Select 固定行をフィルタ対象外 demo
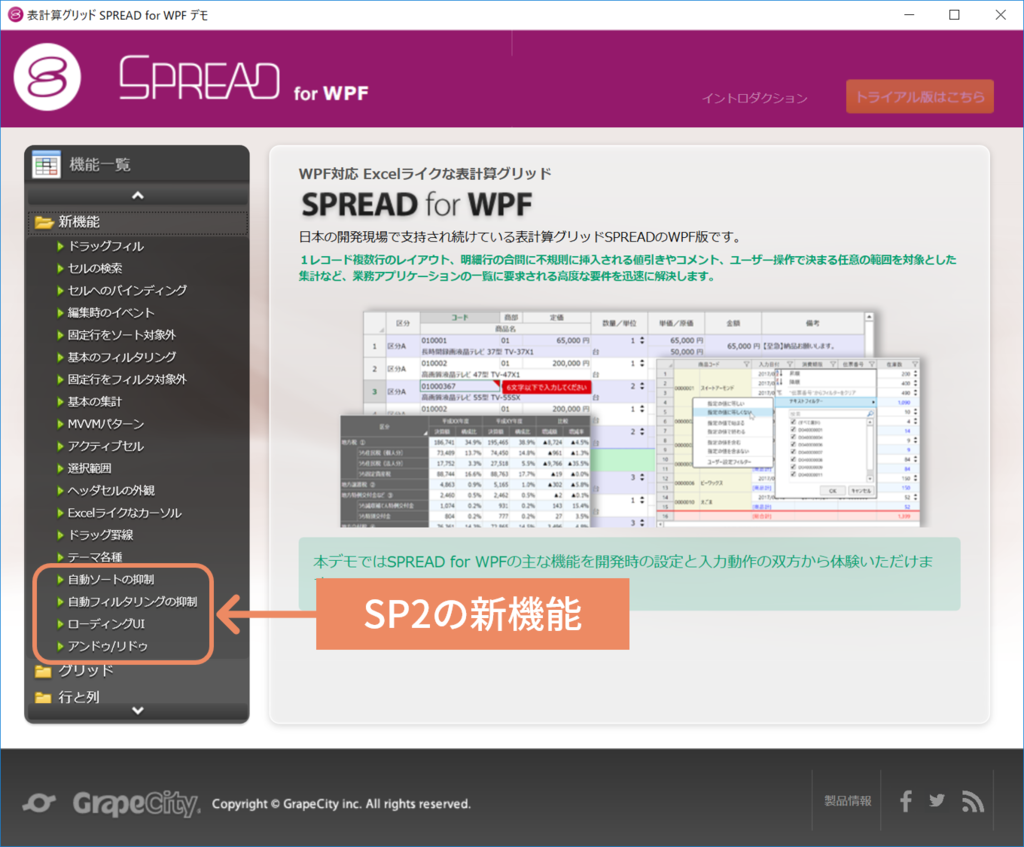This screenshot has width=1024, height=847. click(x=127, y=379)
